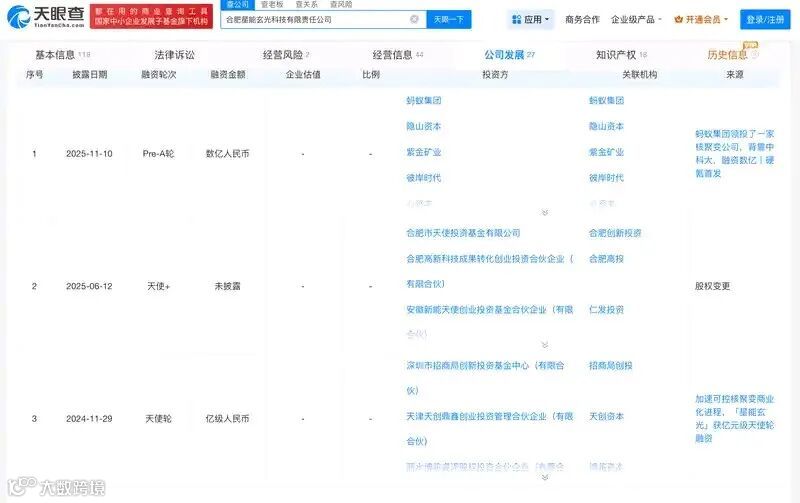This screenshot has height=503, width=800.
Task: Click the 融资轮次 column header
Action: click(159, 74)
